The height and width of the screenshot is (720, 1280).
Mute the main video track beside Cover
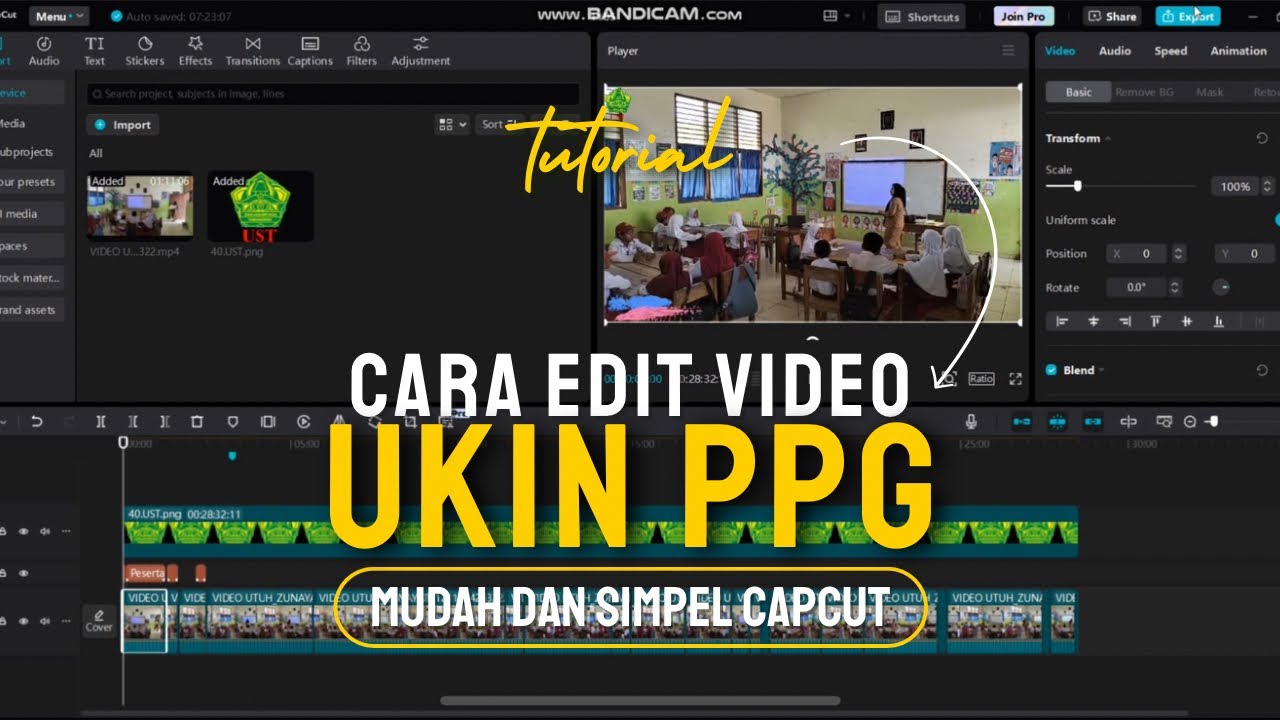pyautogui.click(x=45, y=621)
